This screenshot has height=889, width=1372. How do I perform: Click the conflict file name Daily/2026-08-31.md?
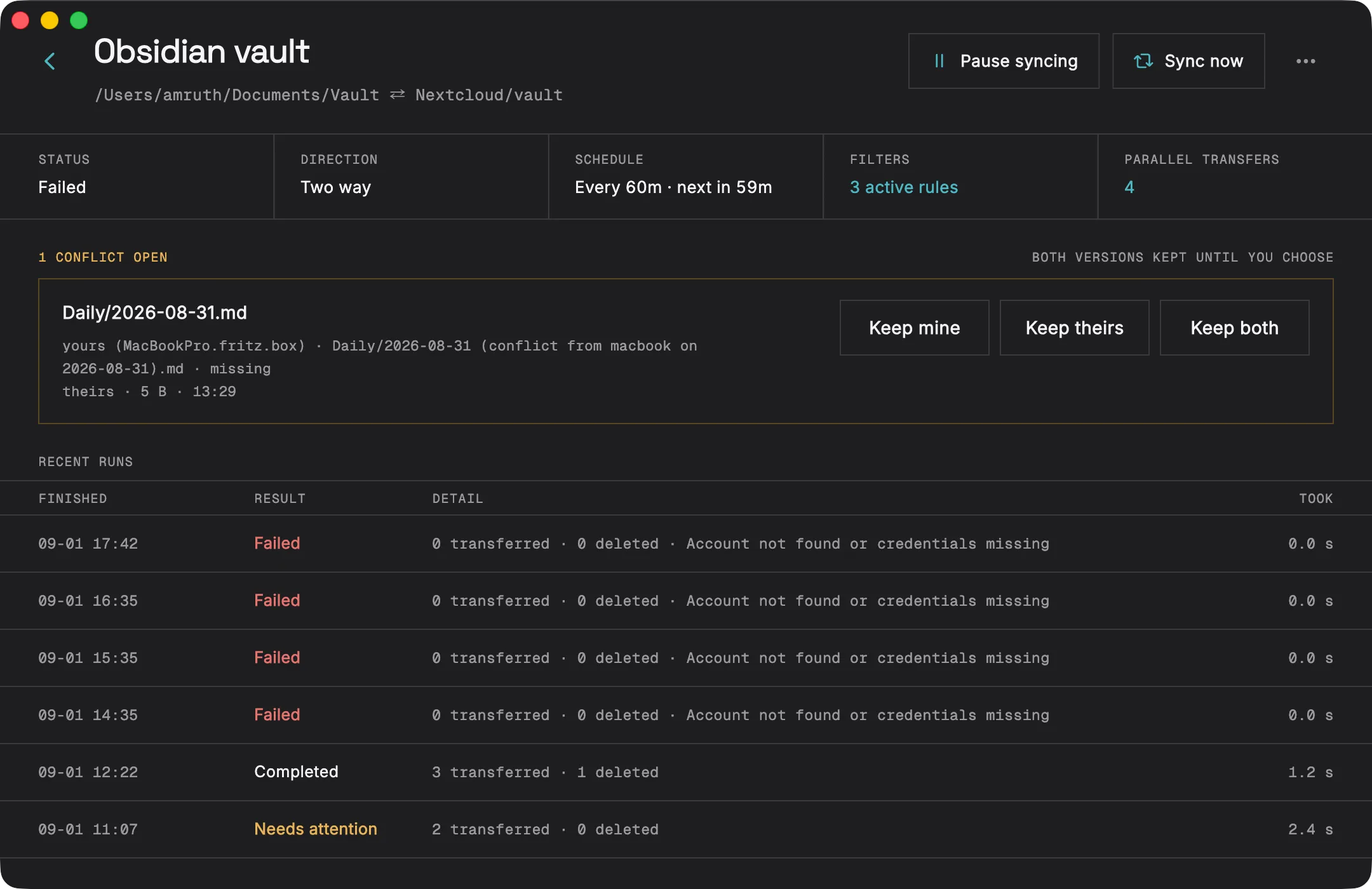(x=154, y=312)
